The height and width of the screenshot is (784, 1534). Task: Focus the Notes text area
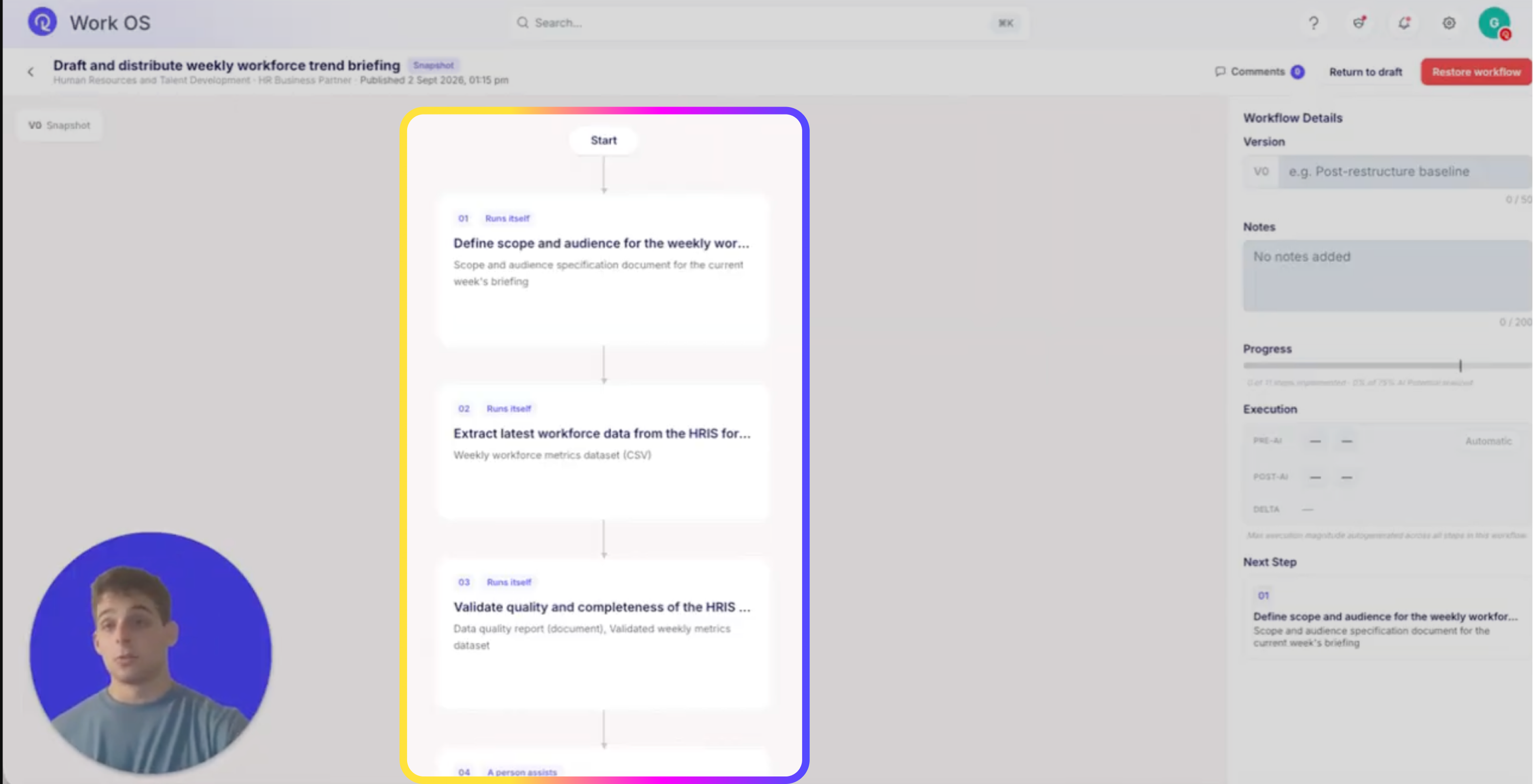point(1388,275)
